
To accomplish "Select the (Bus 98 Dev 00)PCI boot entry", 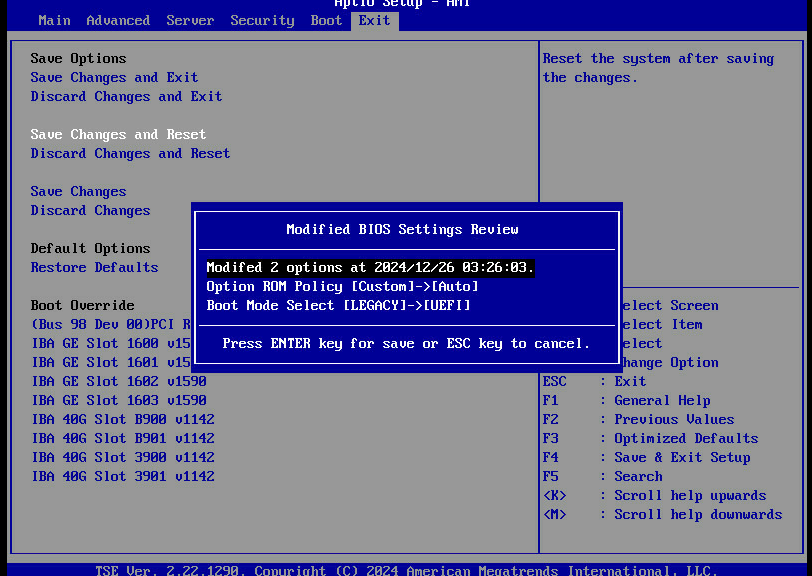I will point(111,324).
